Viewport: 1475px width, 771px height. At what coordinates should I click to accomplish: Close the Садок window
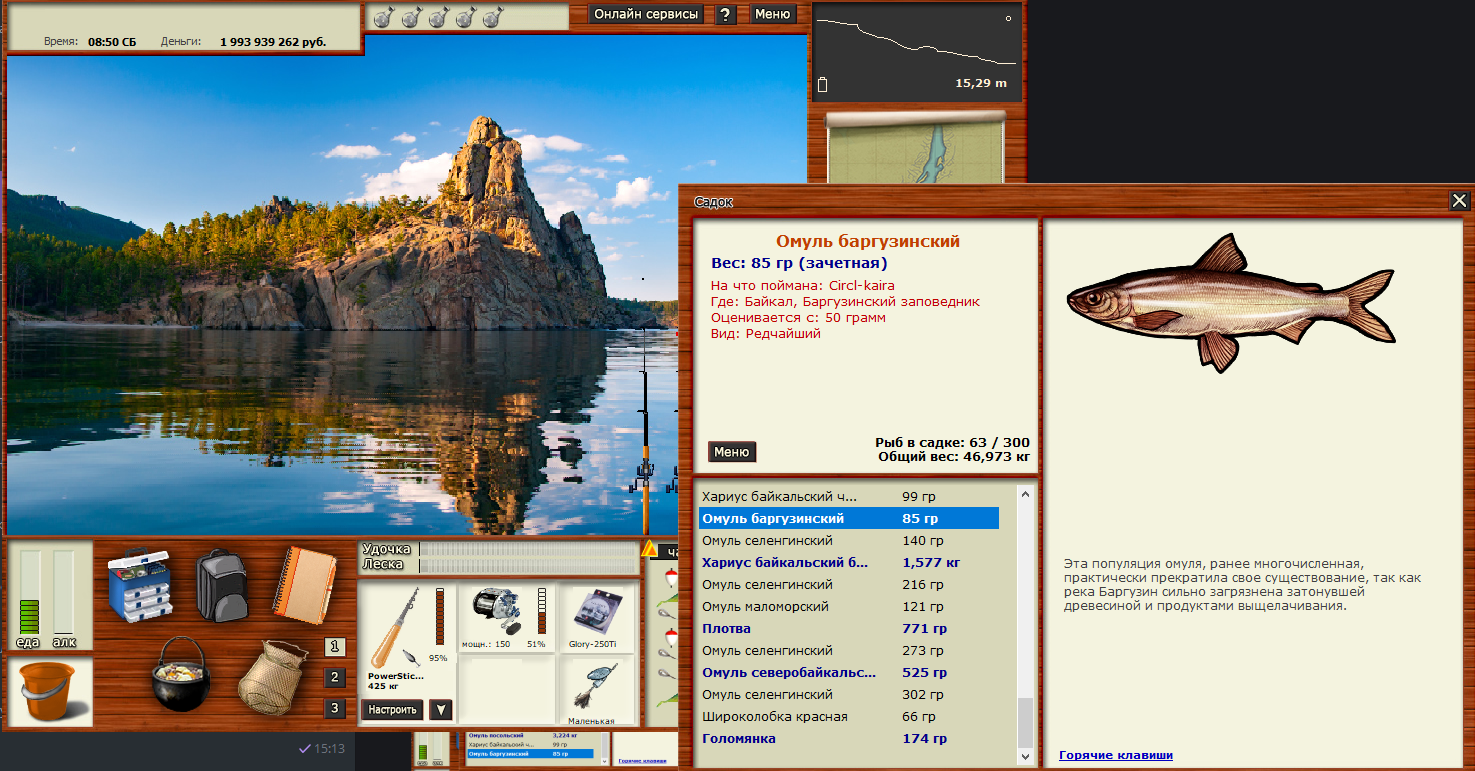[x=1460, y=201]
